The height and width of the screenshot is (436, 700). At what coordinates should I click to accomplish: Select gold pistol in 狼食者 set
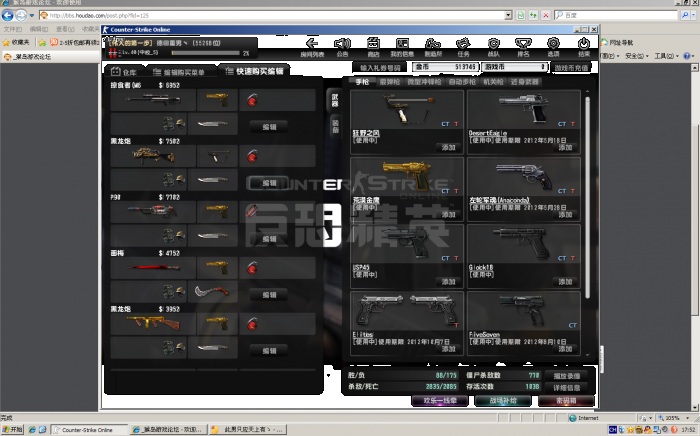pos(217,99)
